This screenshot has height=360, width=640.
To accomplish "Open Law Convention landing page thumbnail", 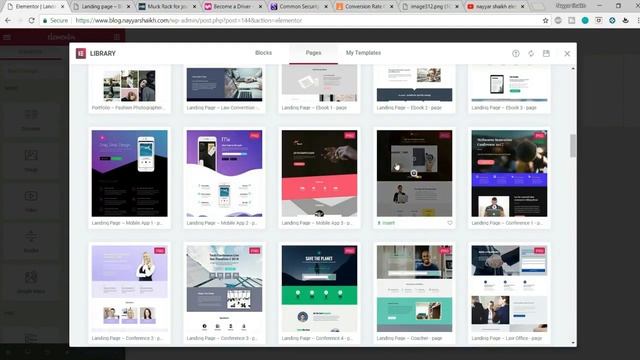I will pos(224,84).
